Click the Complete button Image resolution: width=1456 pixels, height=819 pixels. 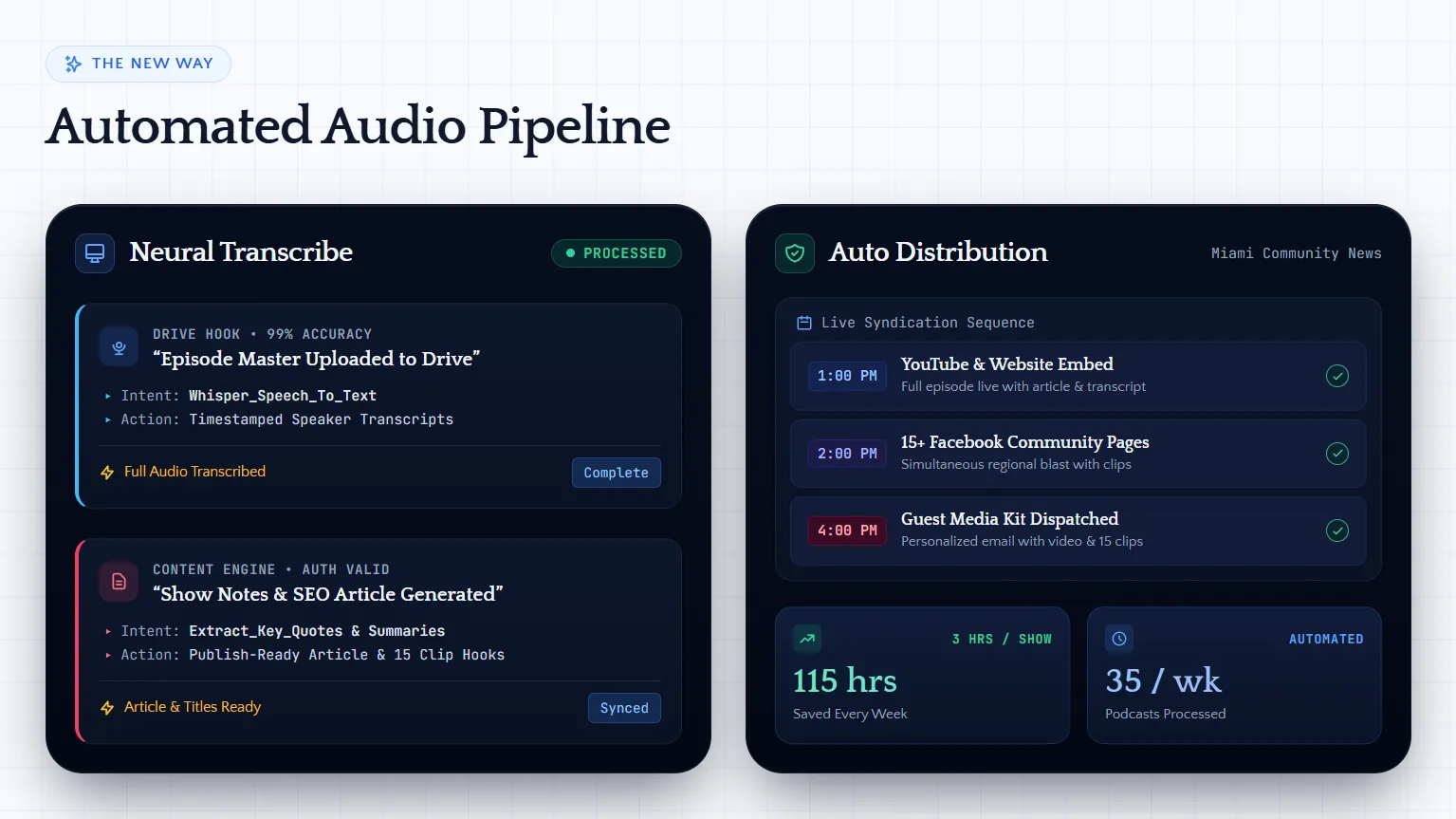(x=617, y=473)
